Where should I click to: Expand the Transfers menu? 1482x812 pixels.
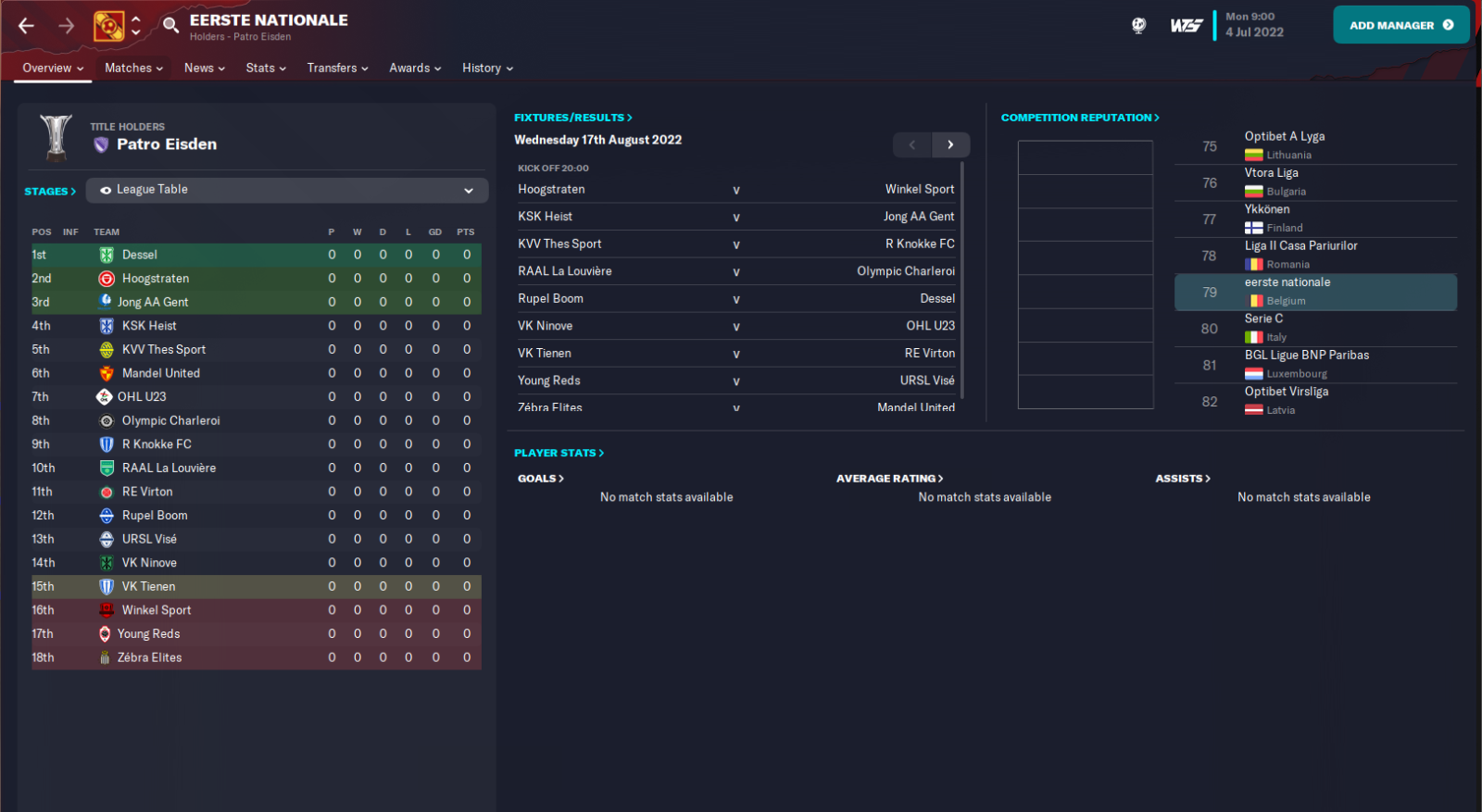pyautogui.click(x=337, y=68)
